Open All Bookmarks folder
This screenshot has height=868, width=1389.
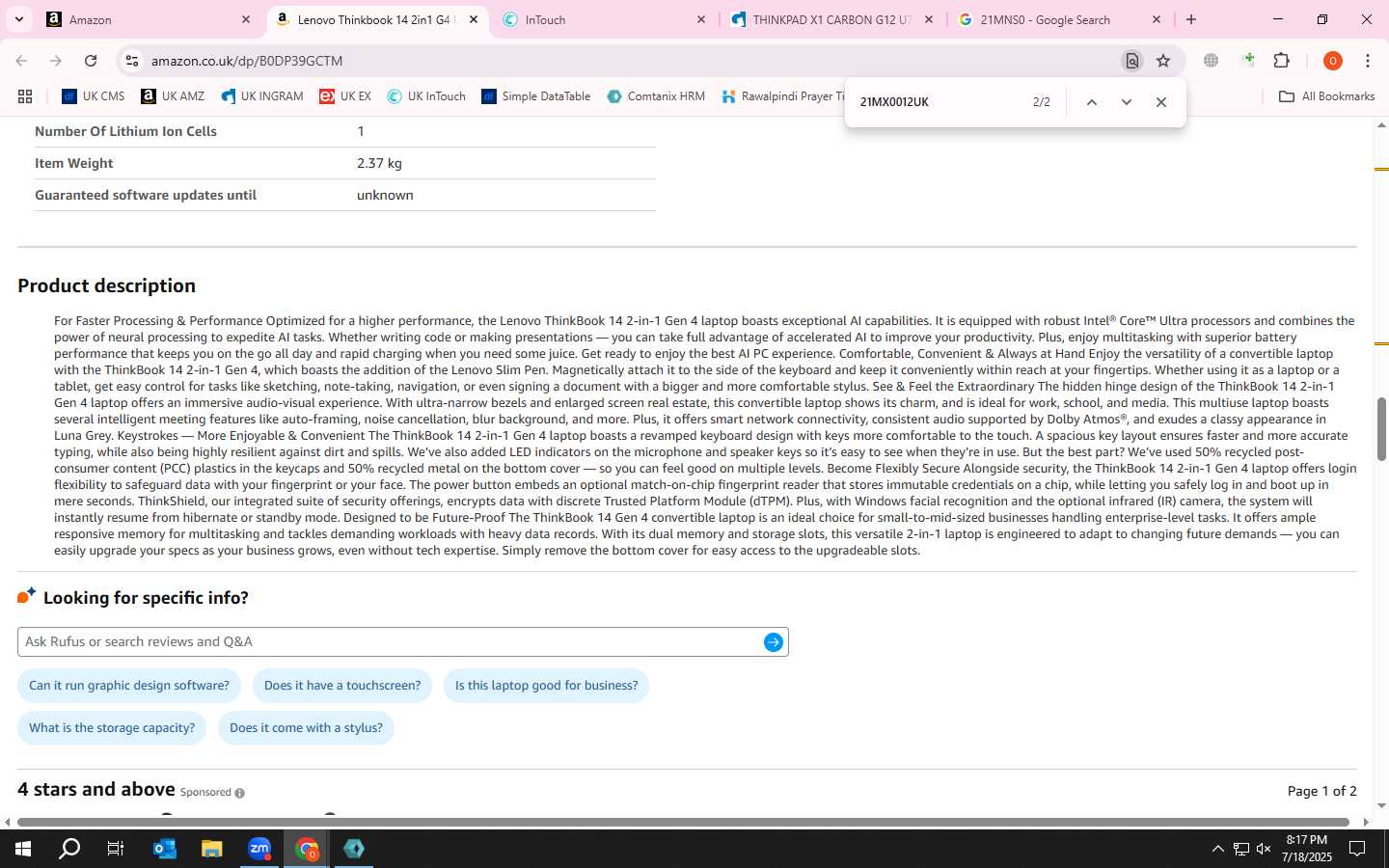pyautogui.click(x=1326, y=96)
